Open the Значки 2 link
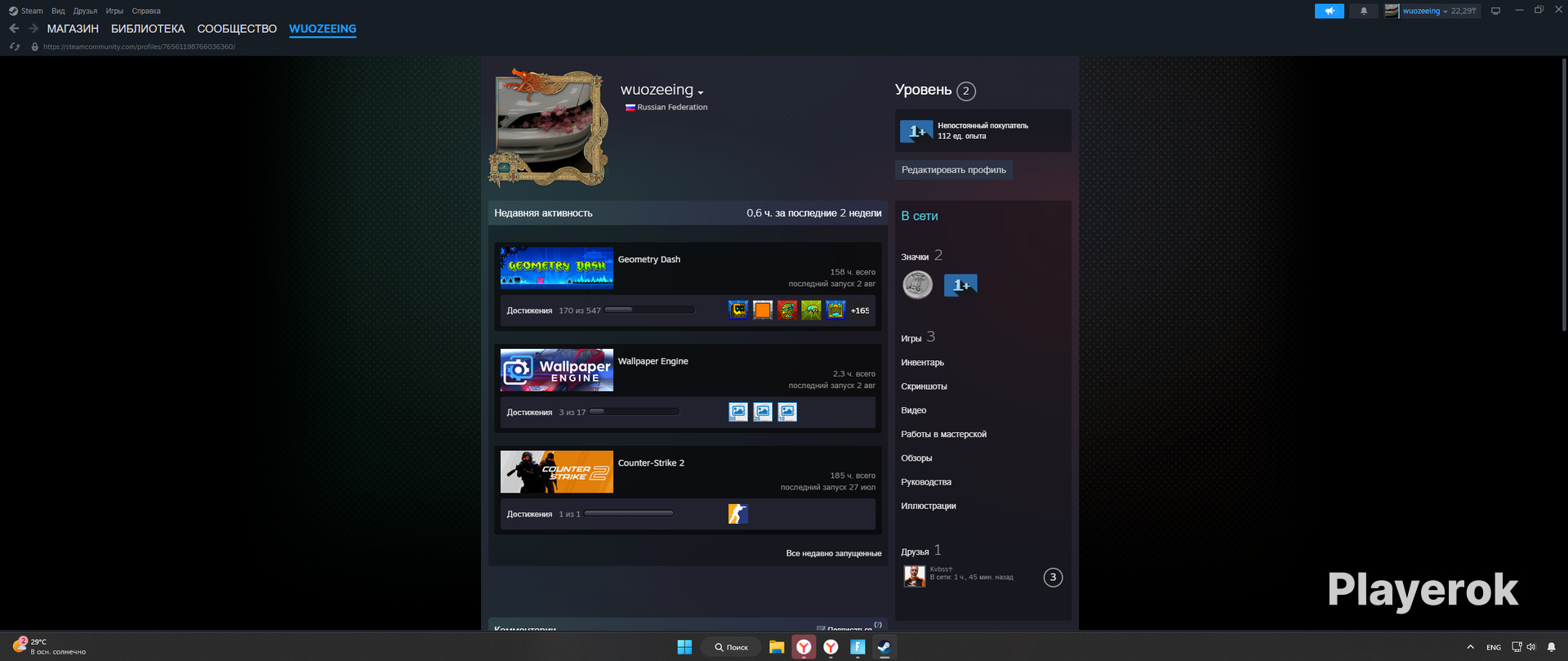 pyautogui.click(x=922, y=255)
